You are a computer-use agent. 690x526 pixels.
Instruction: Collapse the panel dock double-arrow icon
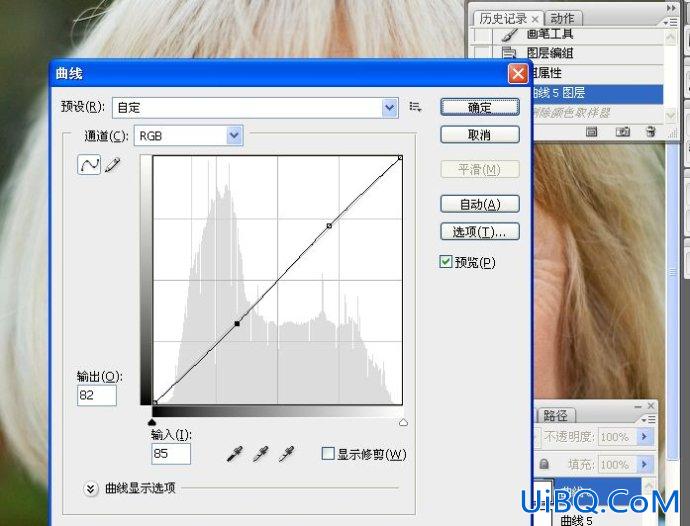(x=671, y=8)
